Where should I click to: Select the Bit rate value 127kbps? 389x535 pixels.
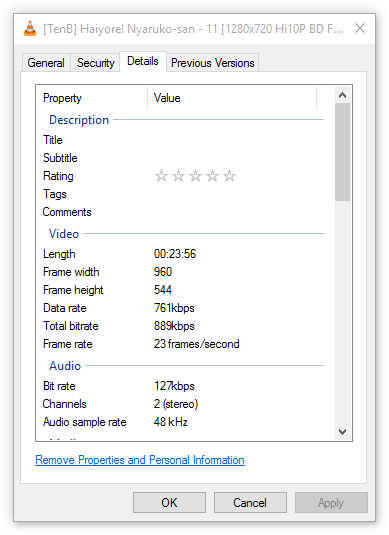point(174,386)
